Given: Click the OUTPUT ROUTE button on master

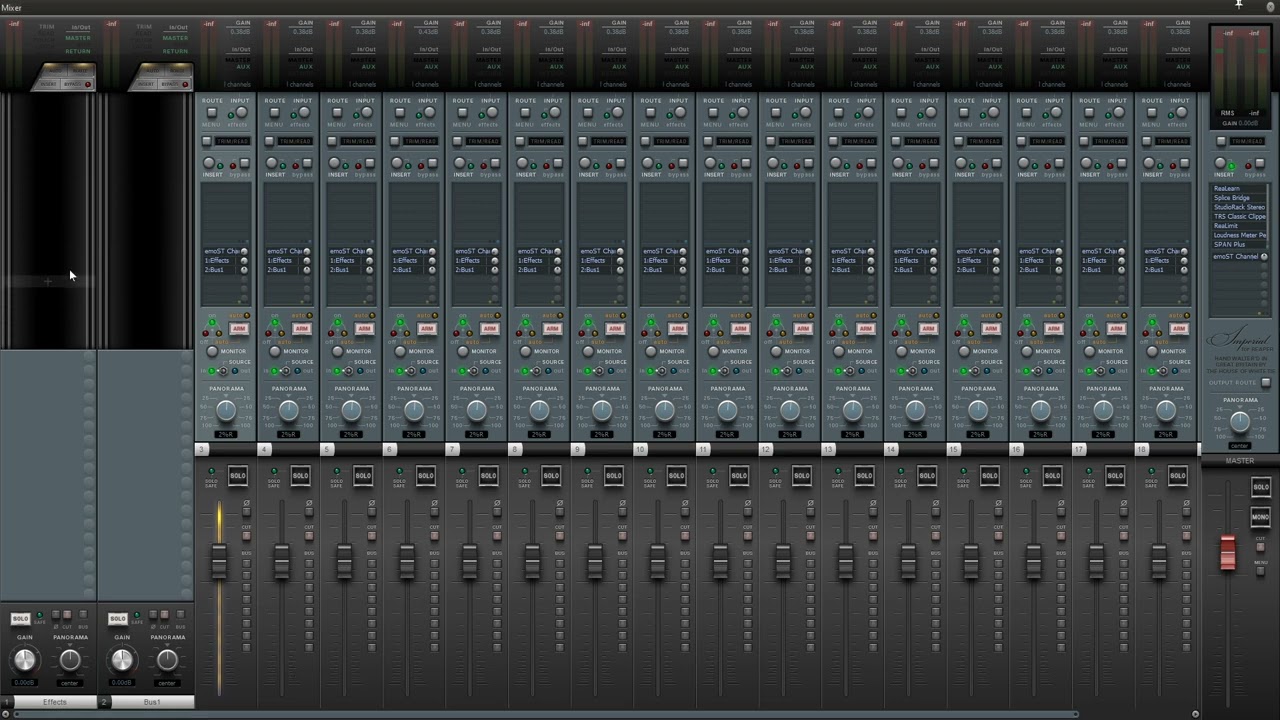Looking at the screenshot, I should [x=1266, y=383].
